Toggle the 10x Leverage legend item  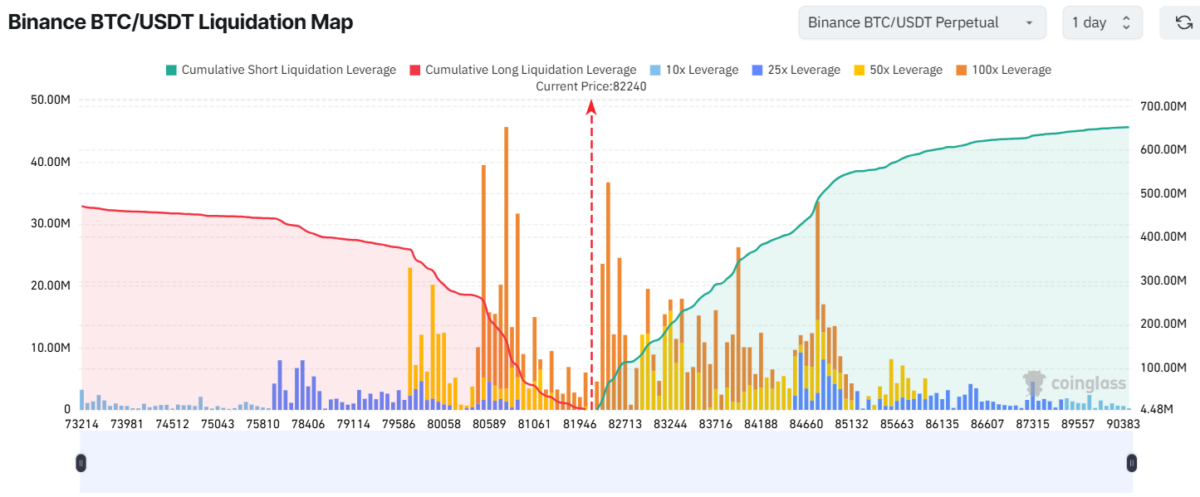692,70
